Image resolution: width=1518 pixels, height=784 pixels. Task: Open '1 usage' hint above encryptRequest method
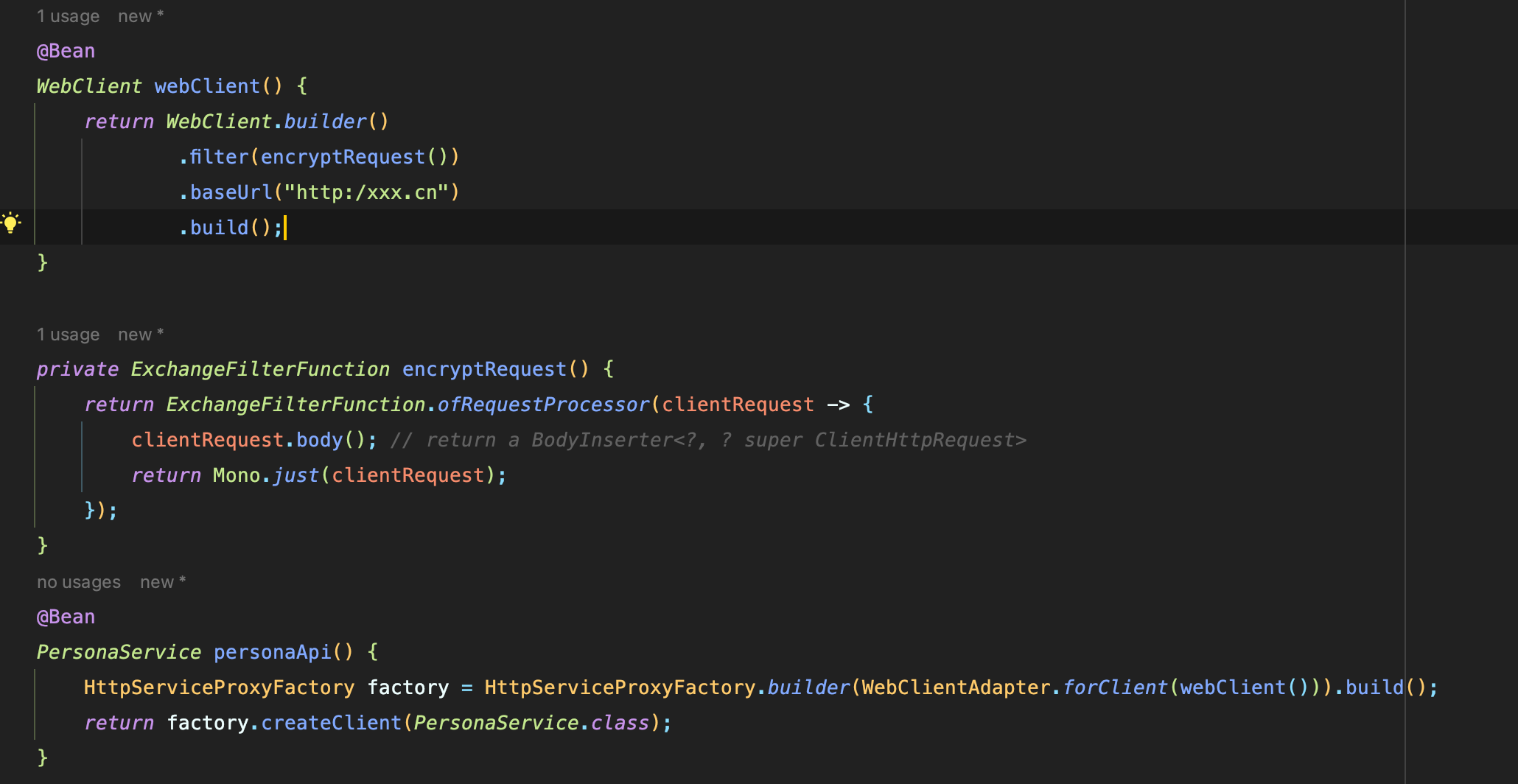68,334
